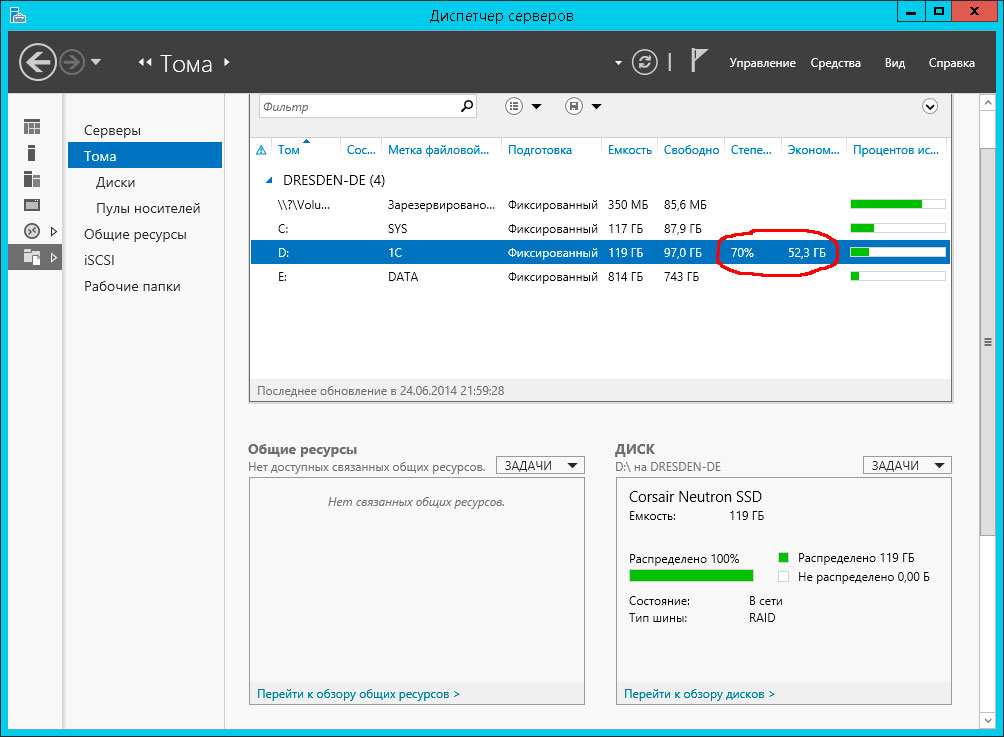The width and height of the screenshot is (1004, 737).
Task: Select the local server icon in the left strip
Action: pos(32,153)
